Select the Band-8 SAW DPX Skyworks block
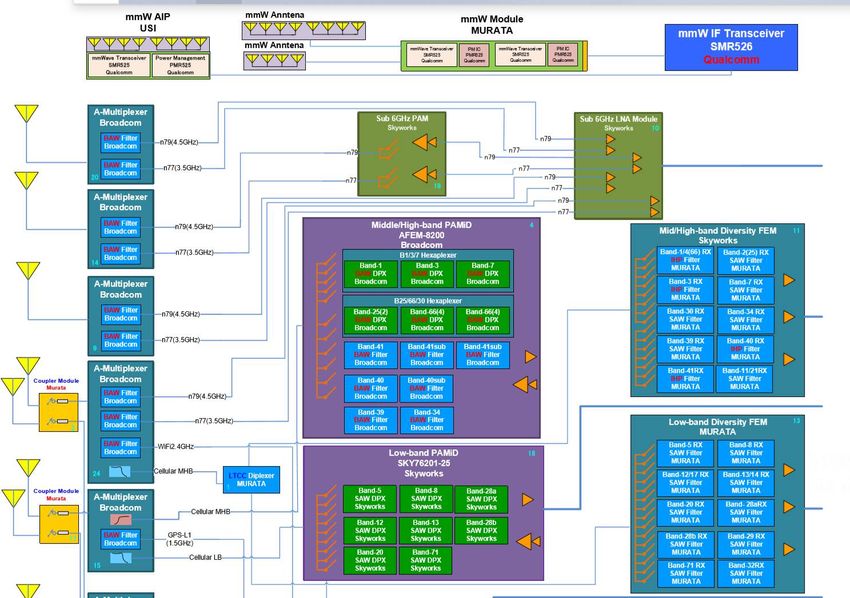 coord(426,499)
